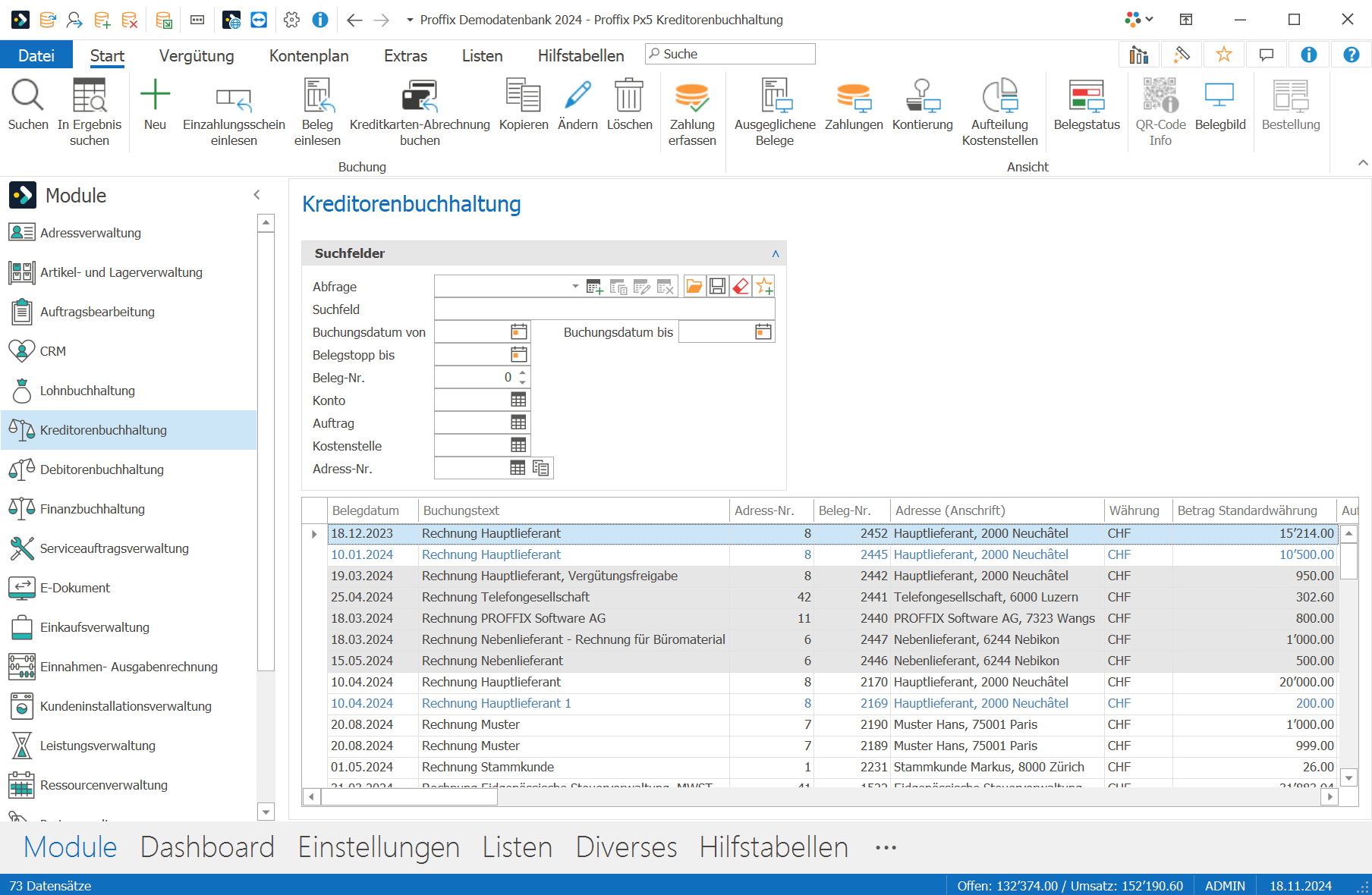The image size is (1372, 895).
Task: Click the Löschen trash icon
Action: point(629,96)
